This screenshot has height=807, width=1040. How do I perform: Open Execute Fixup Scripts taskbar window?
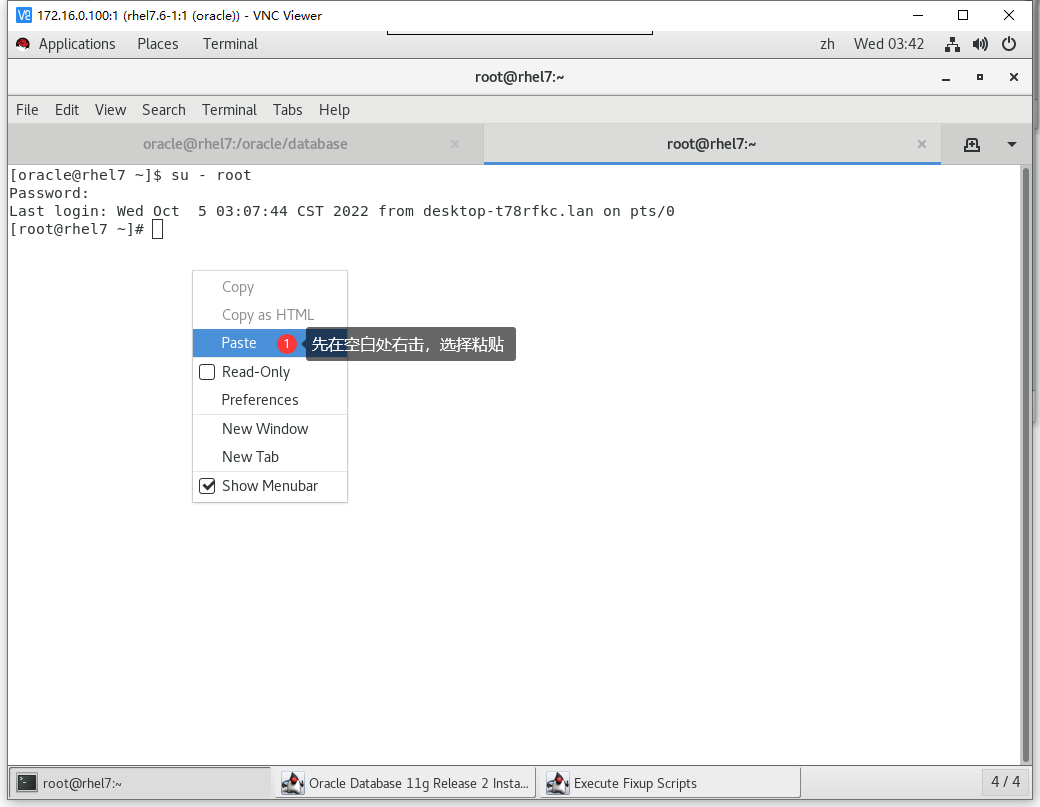670,783
